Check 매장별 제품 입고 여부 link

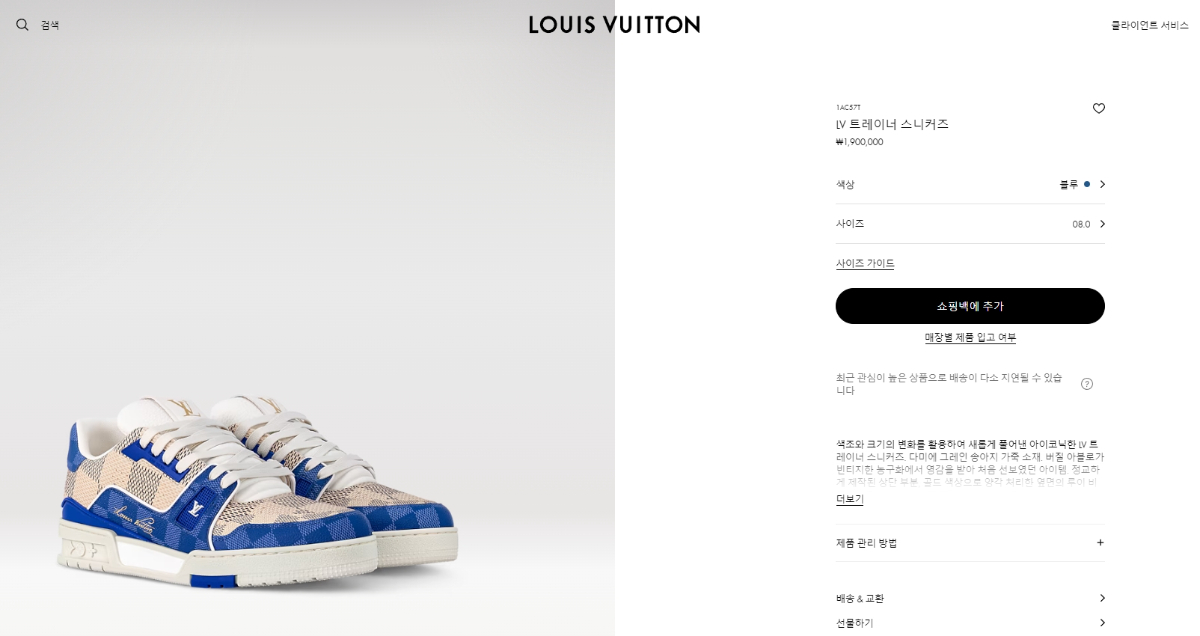[970, 338]
